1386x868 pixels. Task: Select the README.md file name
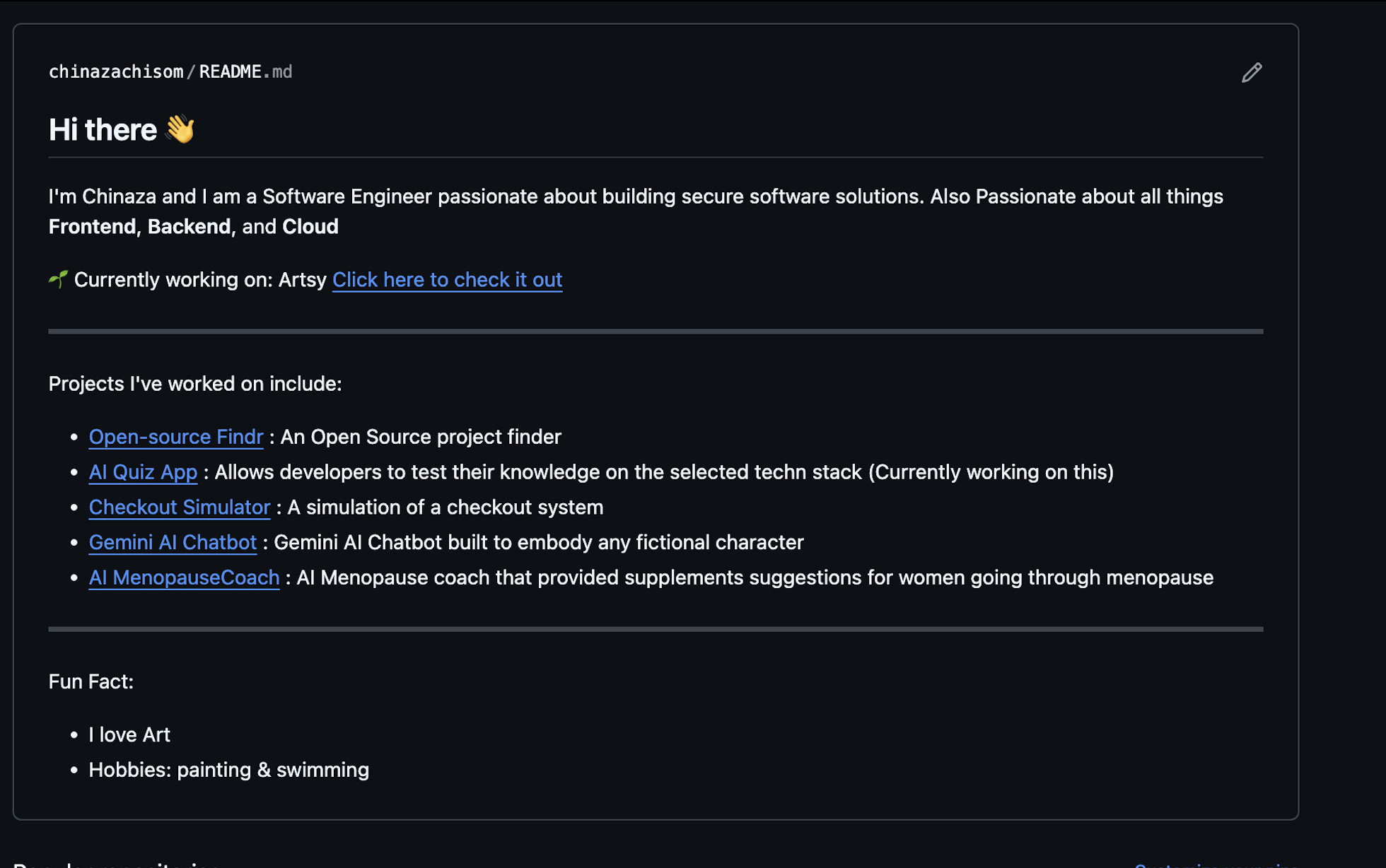coord(244,71)
